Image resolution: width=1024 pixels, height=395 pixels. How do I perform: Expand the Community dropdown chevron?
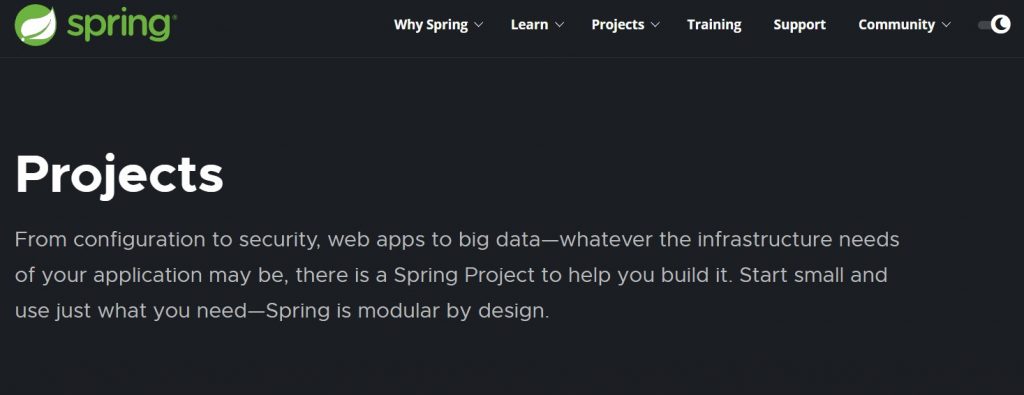coord(946,25)
